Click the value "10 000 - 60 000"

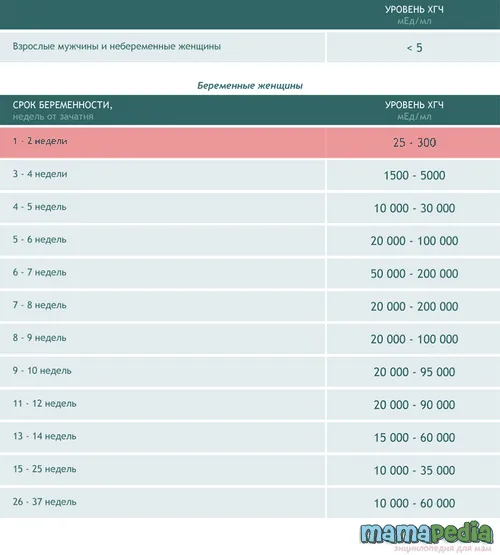tap(414, 503)
